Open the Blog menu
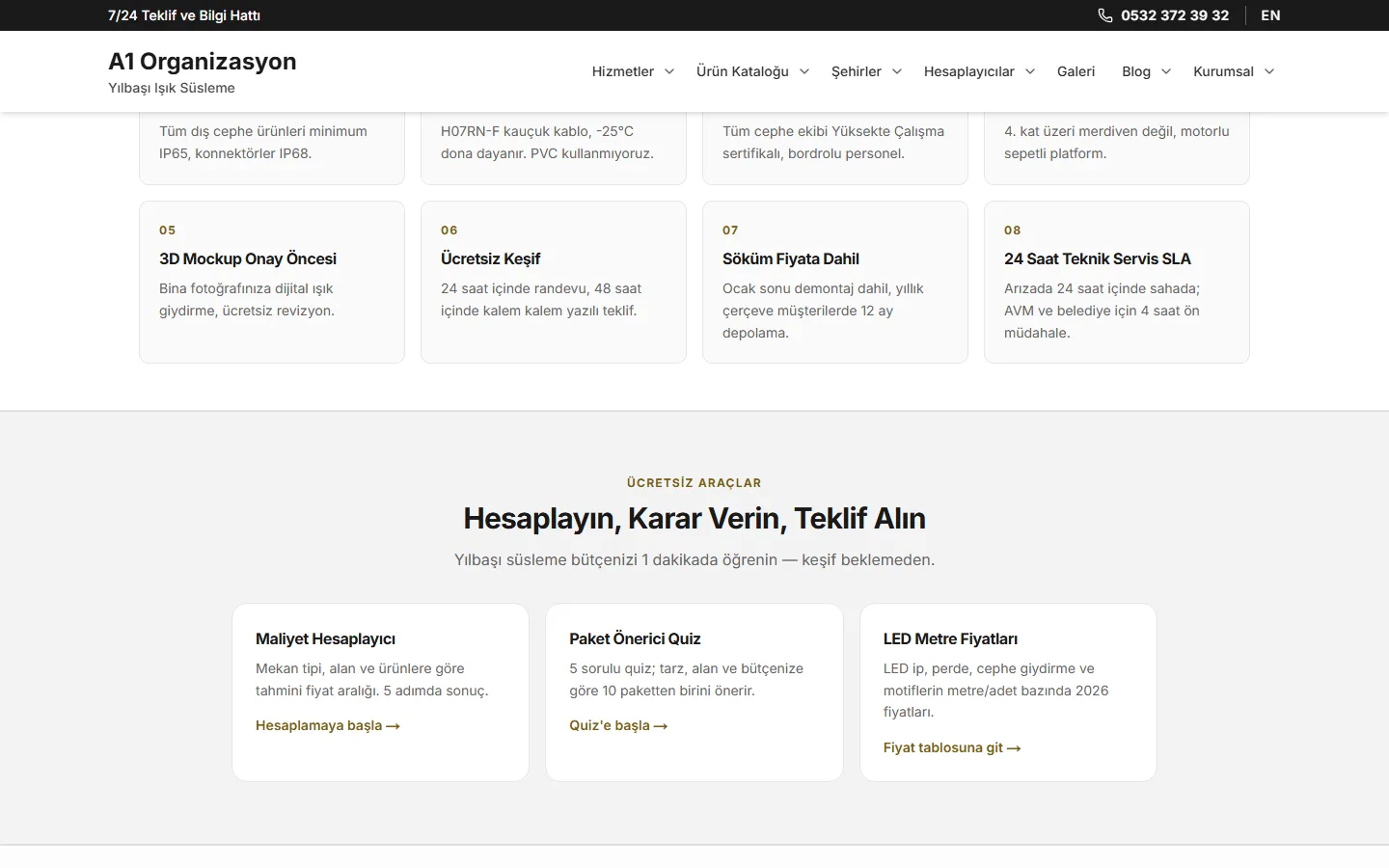Image resolution: width=1389 pixels, height=868 pixels. click(1136, 71)
